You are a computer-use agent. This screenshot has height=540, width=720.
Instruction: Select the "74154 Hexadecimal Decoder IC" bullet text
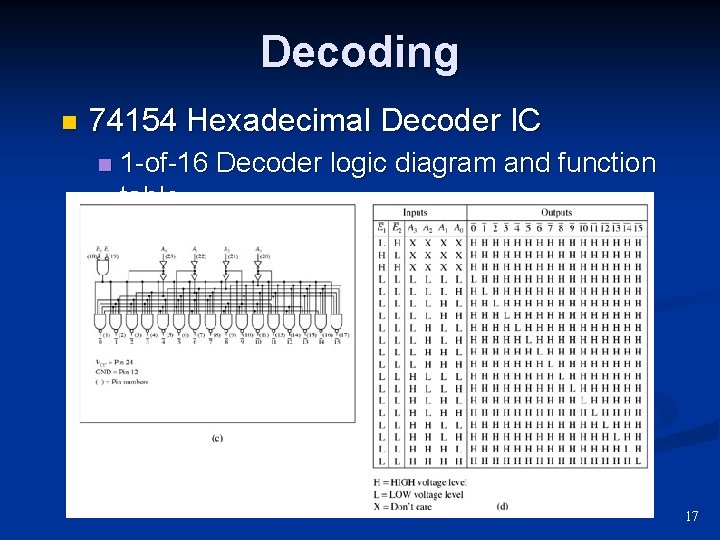click(x=315, y=120)
